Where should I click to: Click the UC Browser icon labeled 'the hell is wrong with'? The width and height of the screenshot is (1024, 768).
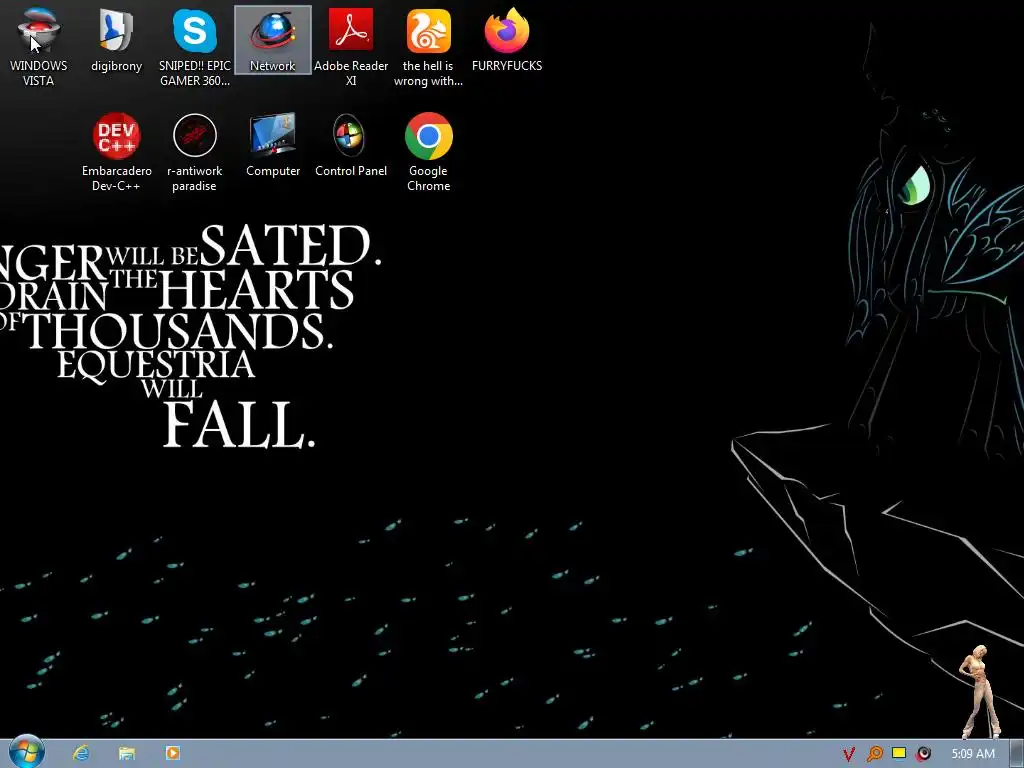(428, 46)
